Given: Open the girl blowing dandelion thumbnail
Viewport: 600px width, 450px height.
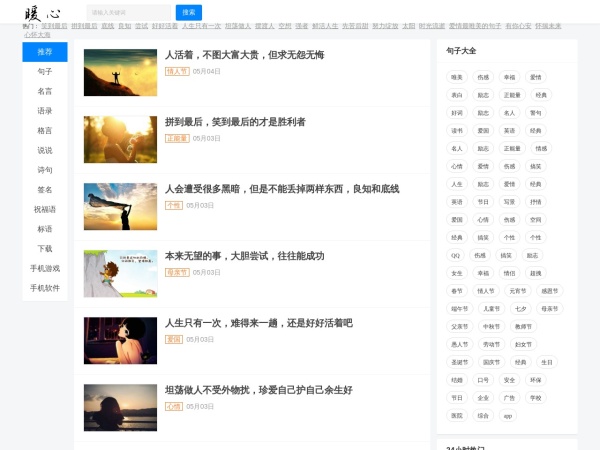Looking at the screenshot, I should pos(121,139).
